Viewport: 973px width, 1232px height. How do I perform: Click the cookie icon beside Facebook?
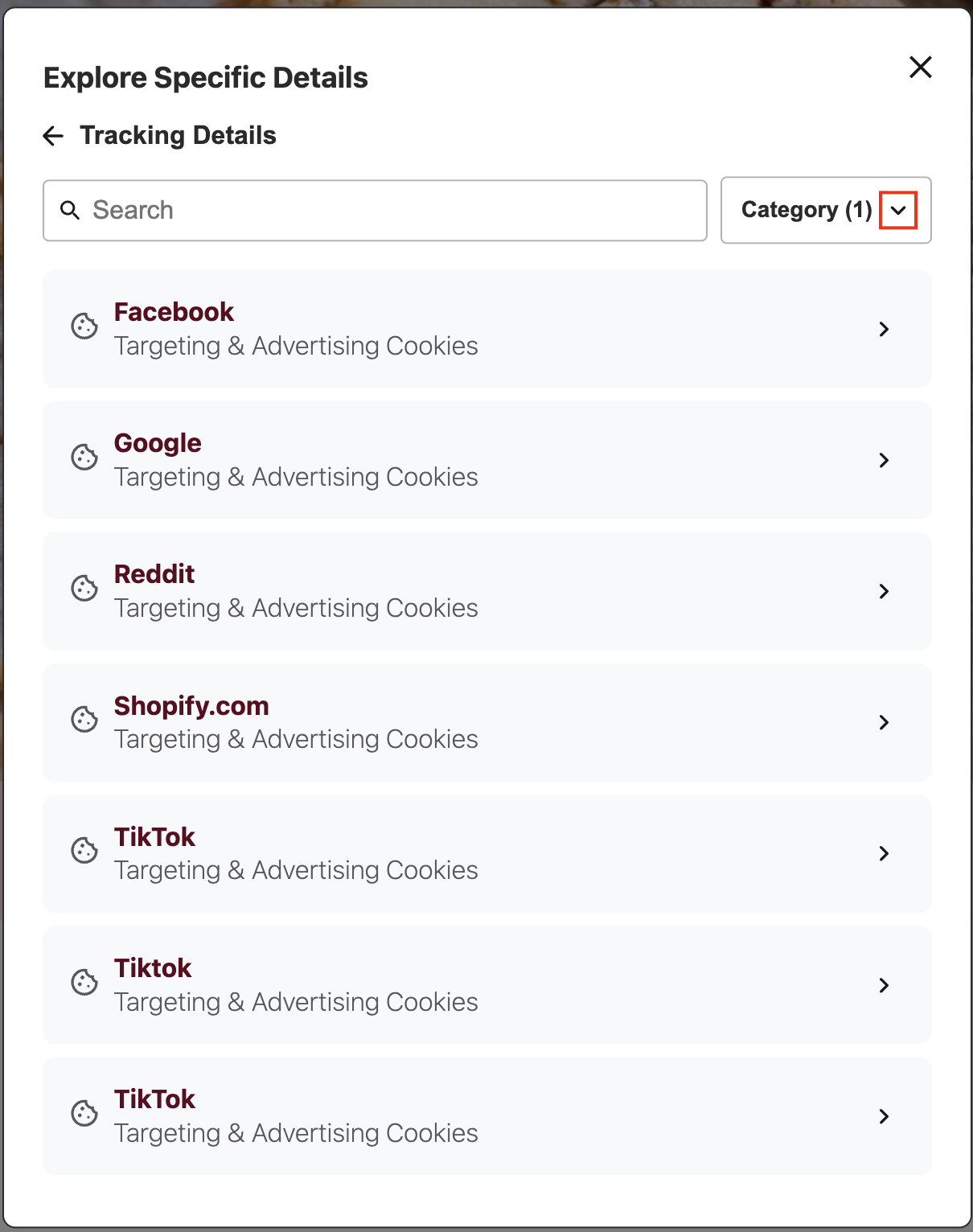point(84,327)
